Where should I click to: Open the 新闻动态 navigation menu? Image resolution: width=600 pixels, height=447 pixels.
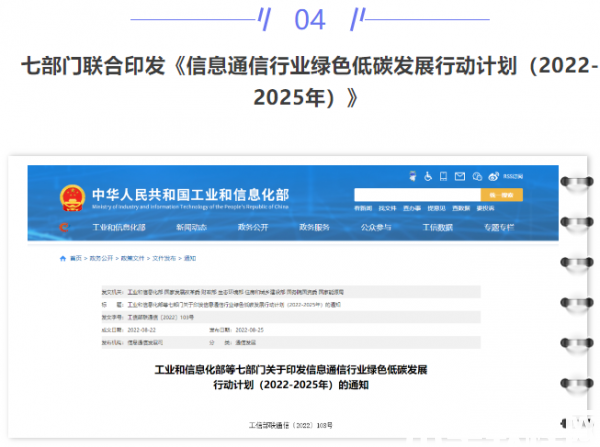tap(191, 227)
